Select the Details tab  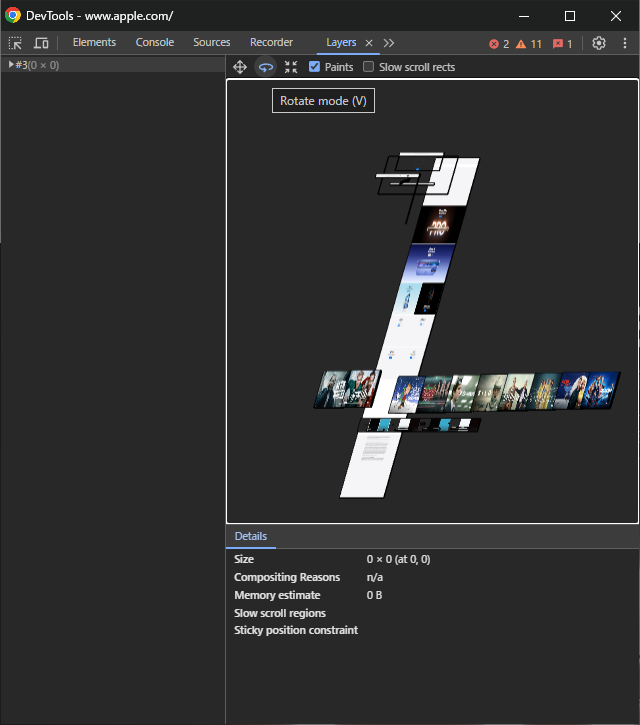tap(251, 536)
